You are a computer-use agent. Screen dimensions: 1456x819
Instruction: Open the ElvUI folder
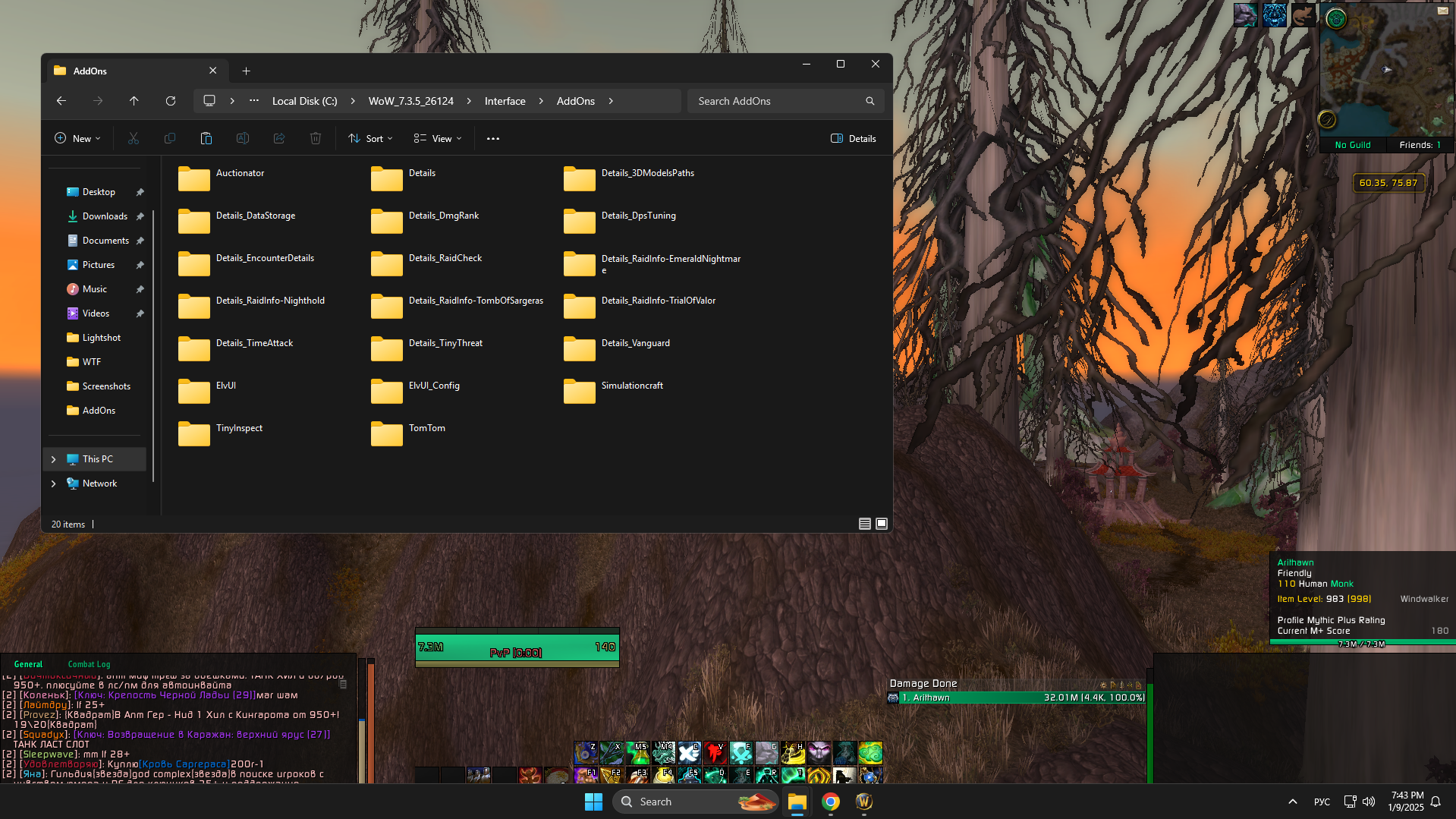pos(207,392)
